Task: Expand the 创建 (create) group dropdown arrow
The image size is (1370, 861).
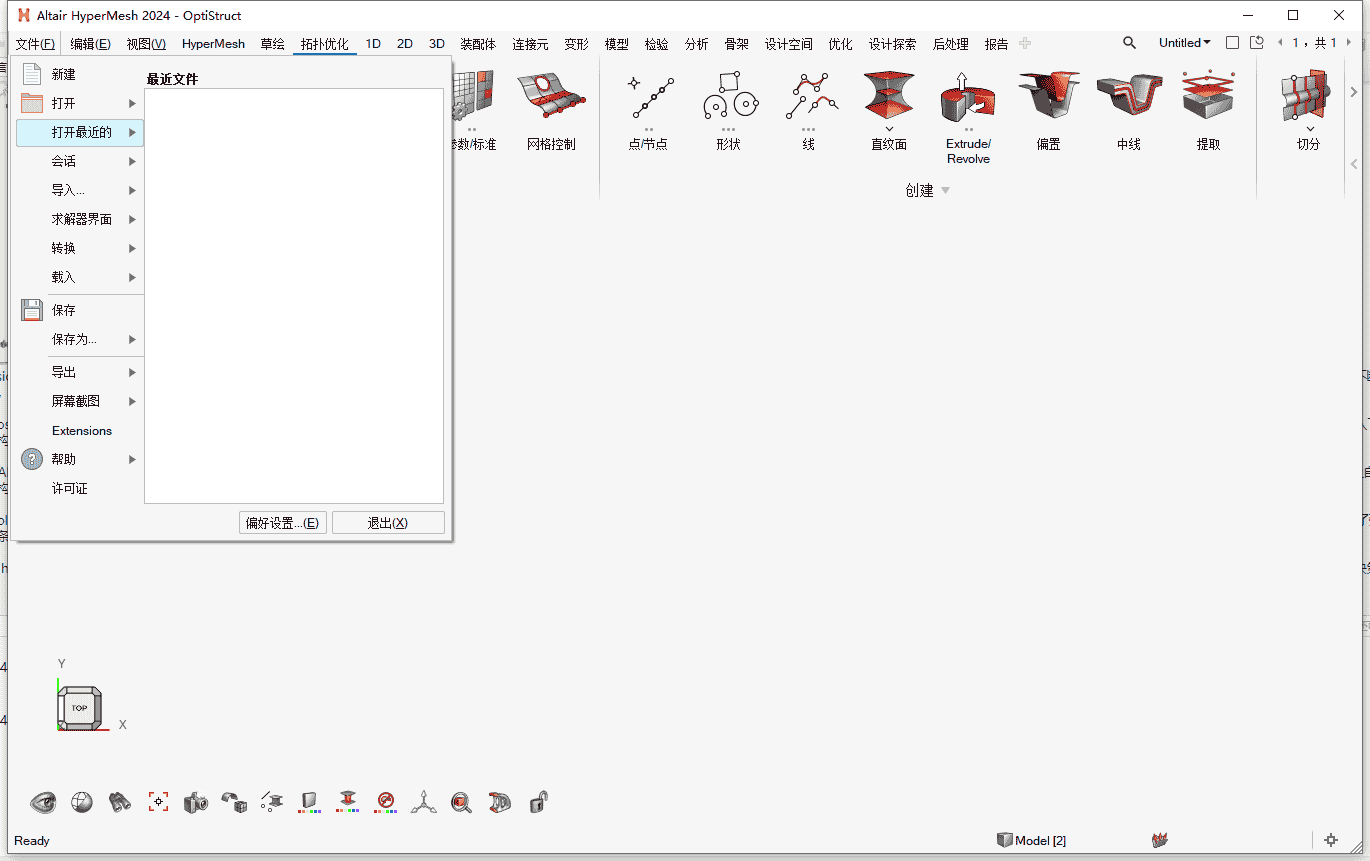Action: [946, 191]
